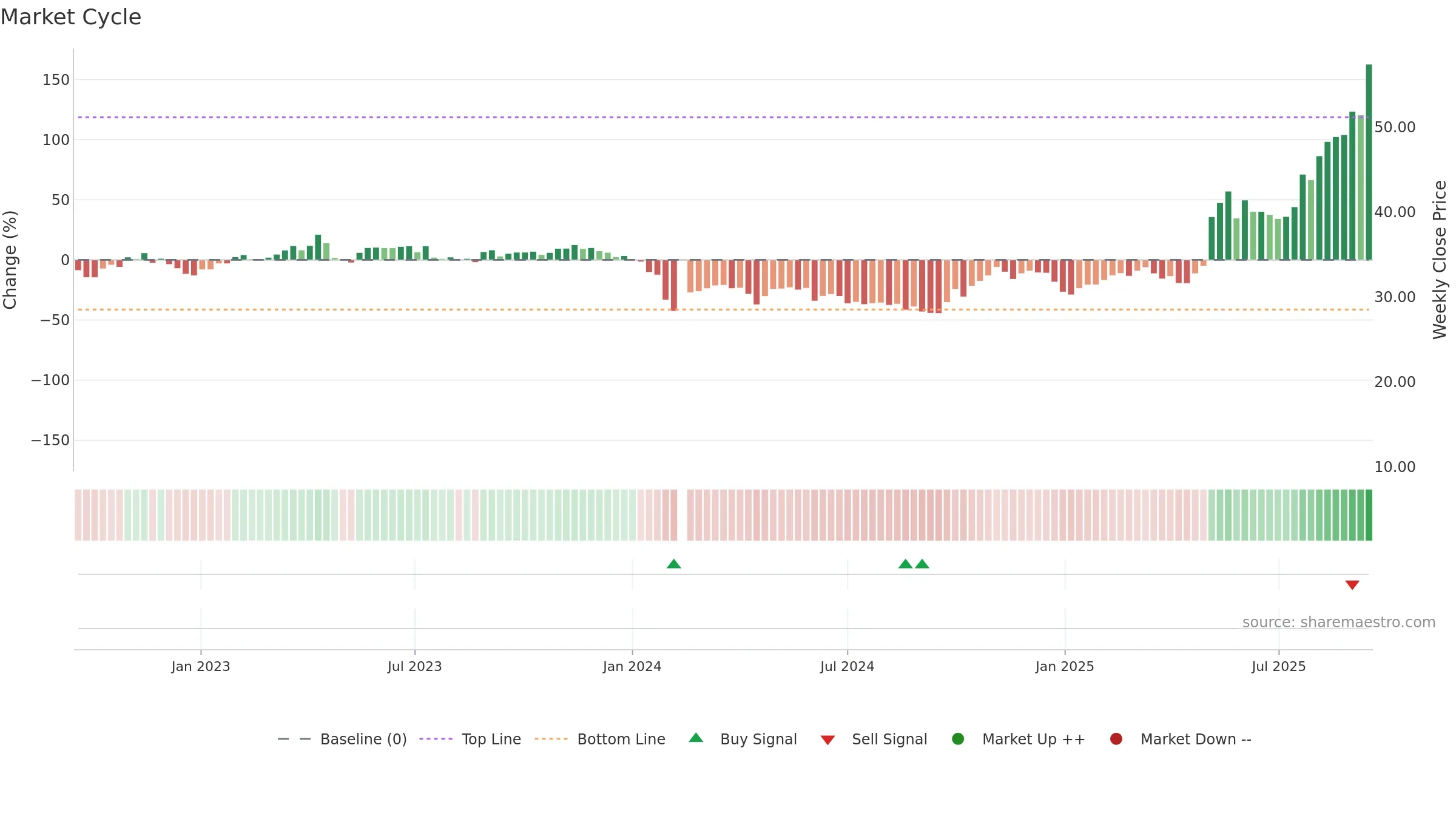Click the Jan 2025 axis label
Image resolution: width=1456 pixels, height=819 pixels.
click(x=1065, y=666)
